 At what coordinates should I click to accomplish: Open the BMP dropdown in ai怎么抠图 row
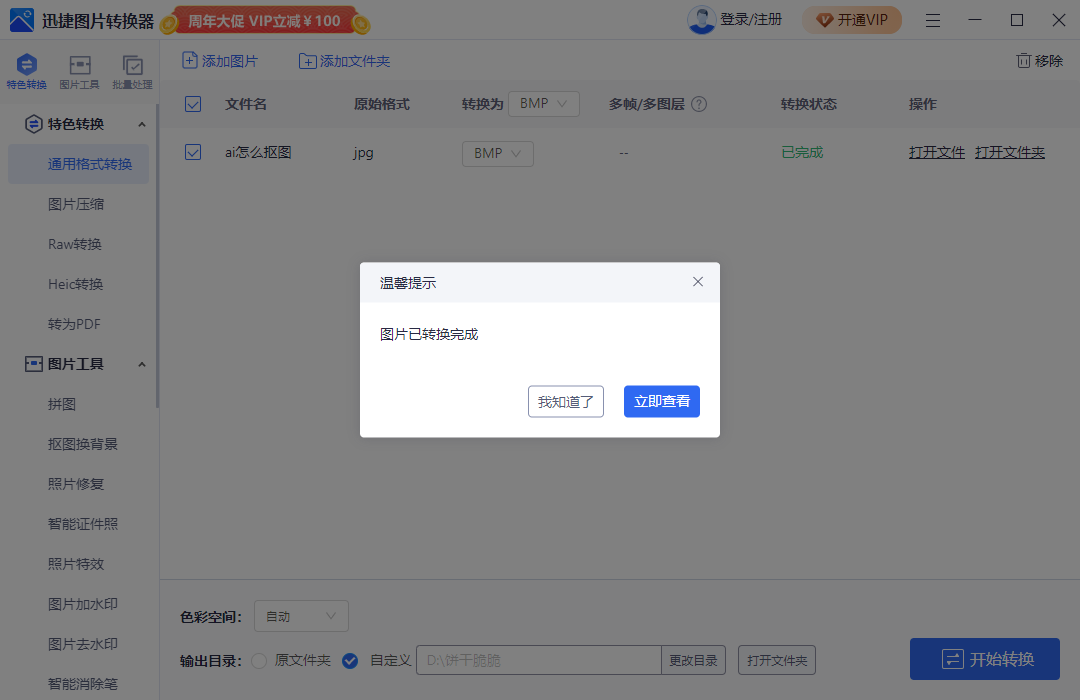tap(497, 153)
